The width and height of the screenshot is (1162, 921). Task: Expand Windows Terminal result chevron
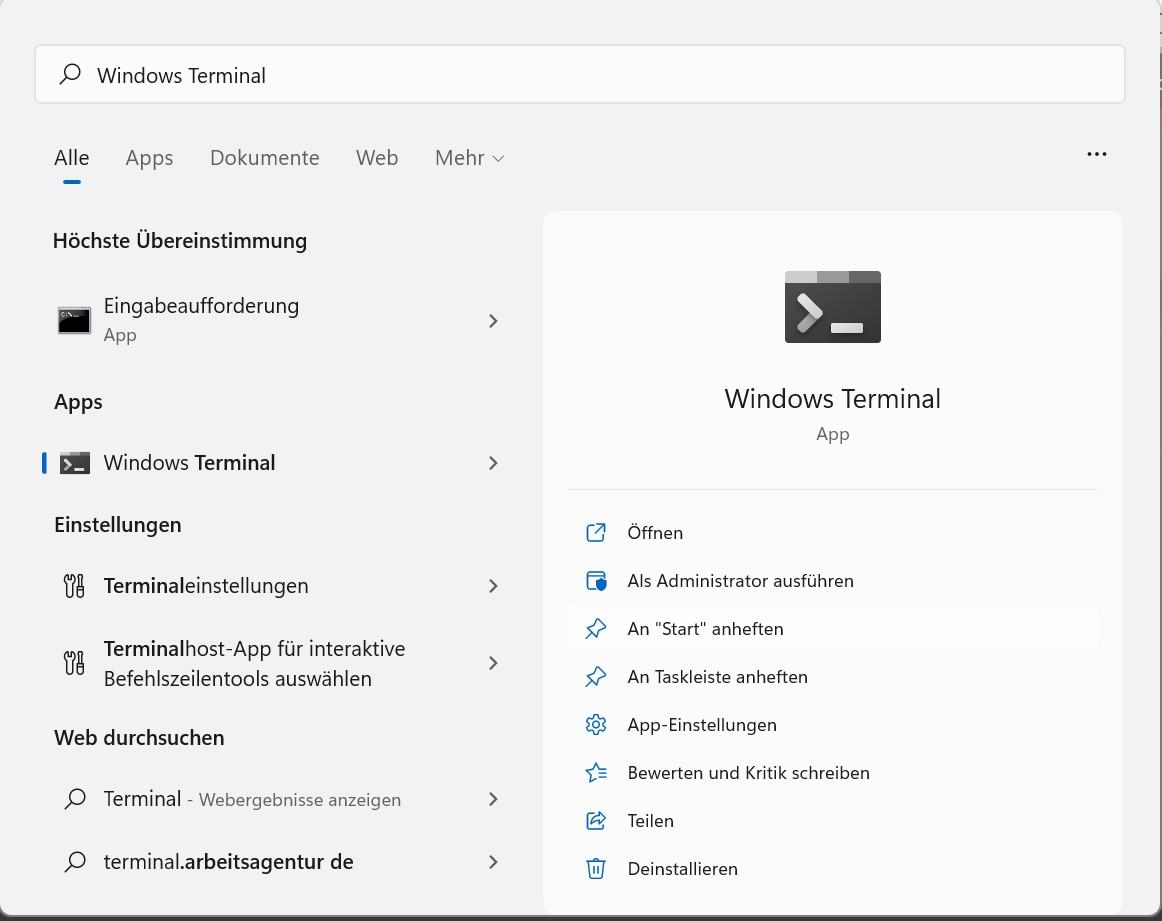(x=494, y=463)
